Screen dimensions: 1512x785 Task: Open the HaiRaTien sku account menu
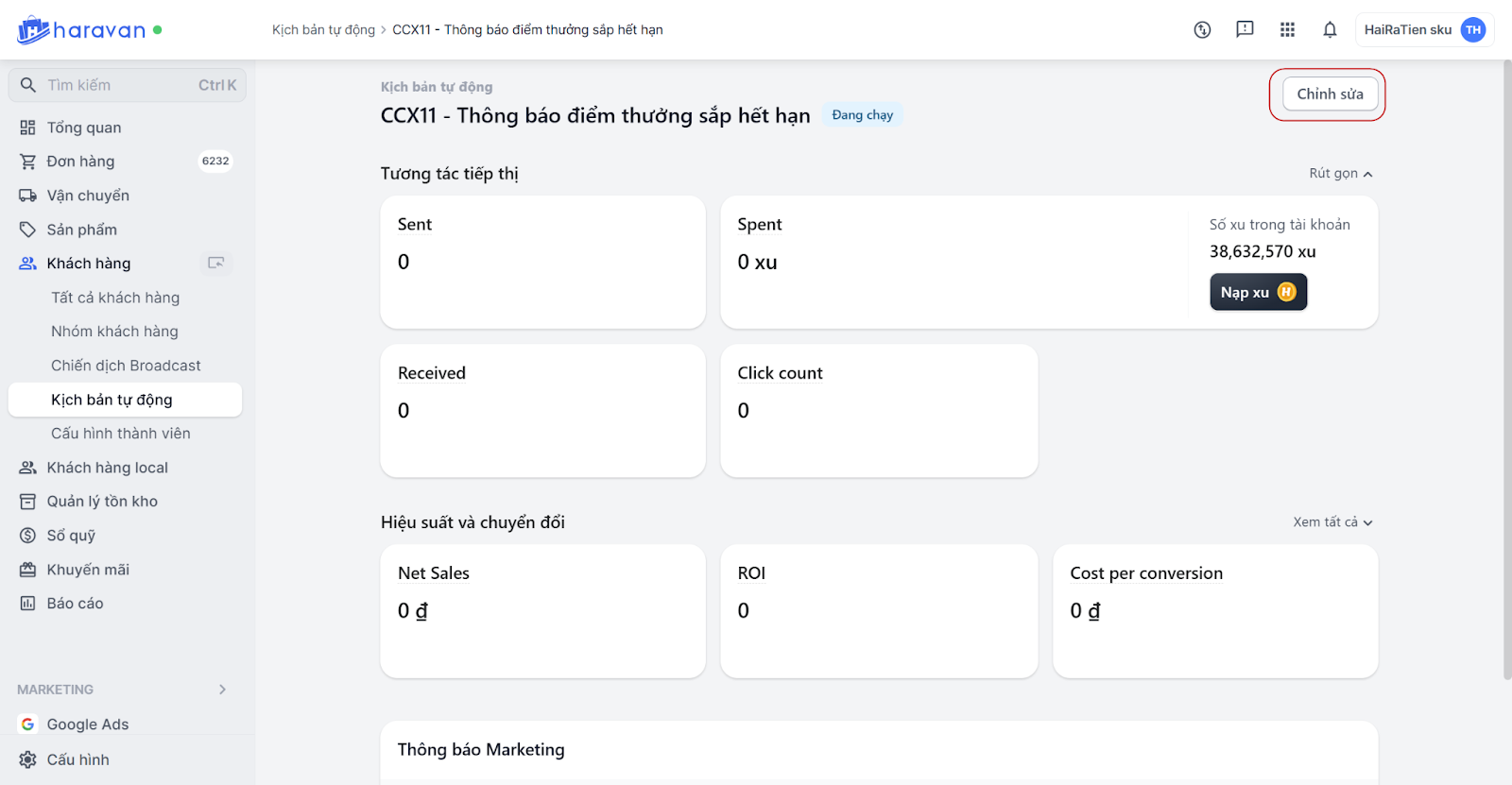coord(1423,30)
